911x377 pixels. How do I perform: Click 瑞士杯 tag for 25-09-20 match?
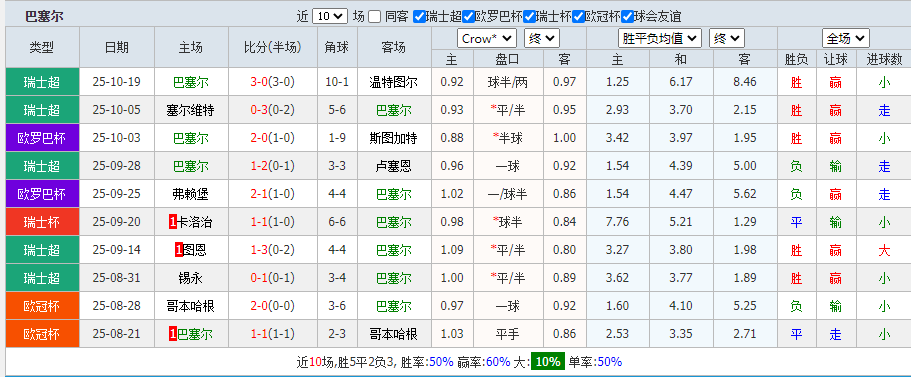point(42,222)
